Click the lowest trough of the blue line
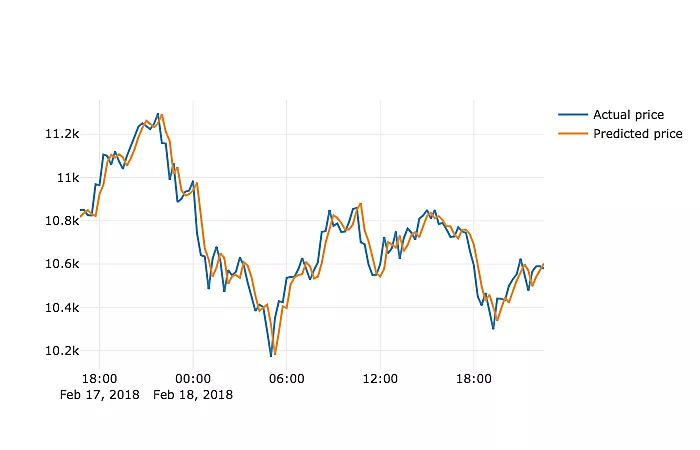700x450 pixels. [270, 355]
